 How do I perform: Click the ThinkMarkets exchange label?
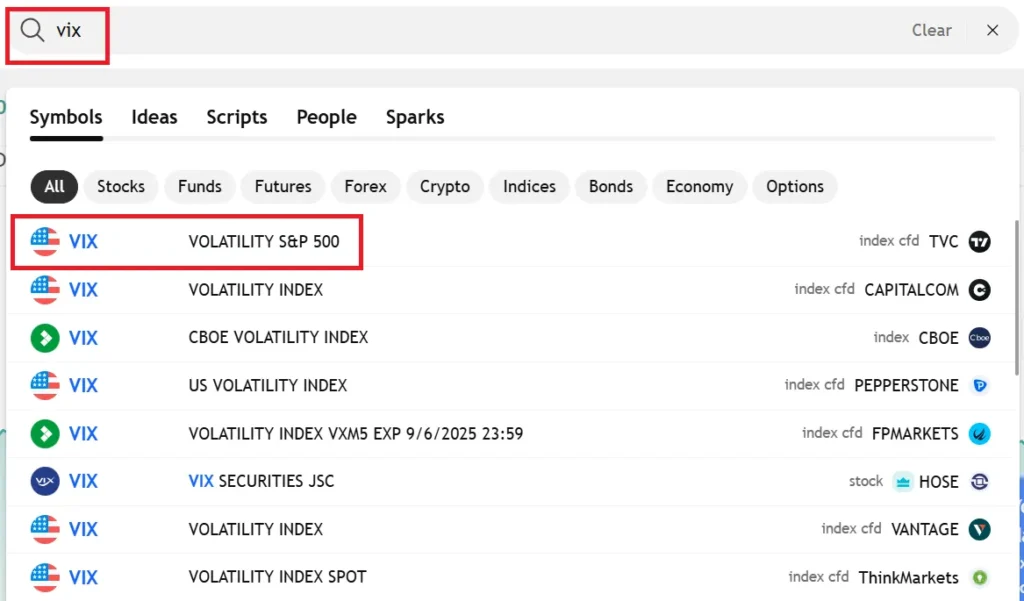(x=908, y=577)
